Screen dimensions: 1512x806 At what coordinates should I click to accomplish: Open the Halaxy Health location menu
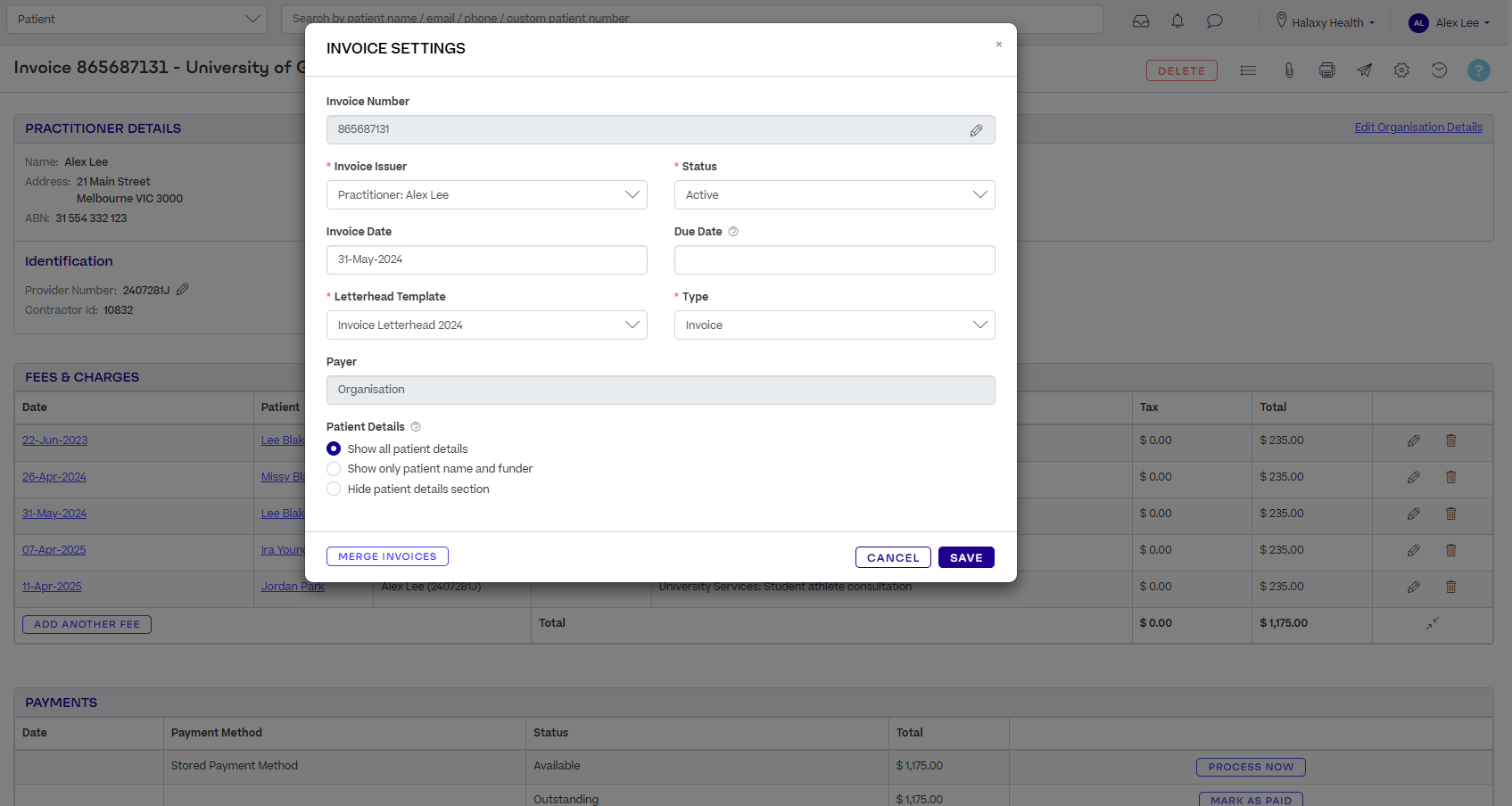tap(1326, 22)
